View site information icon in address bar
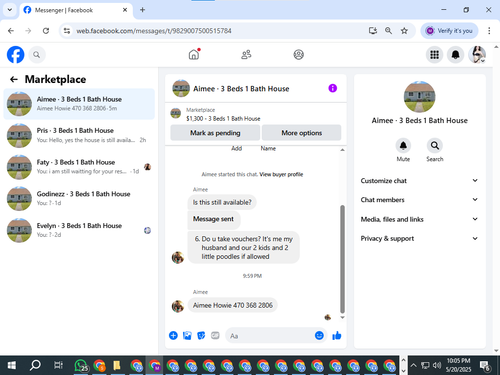Image resolution: width=500 pixels, height=375 pixels. coord(67,31)
